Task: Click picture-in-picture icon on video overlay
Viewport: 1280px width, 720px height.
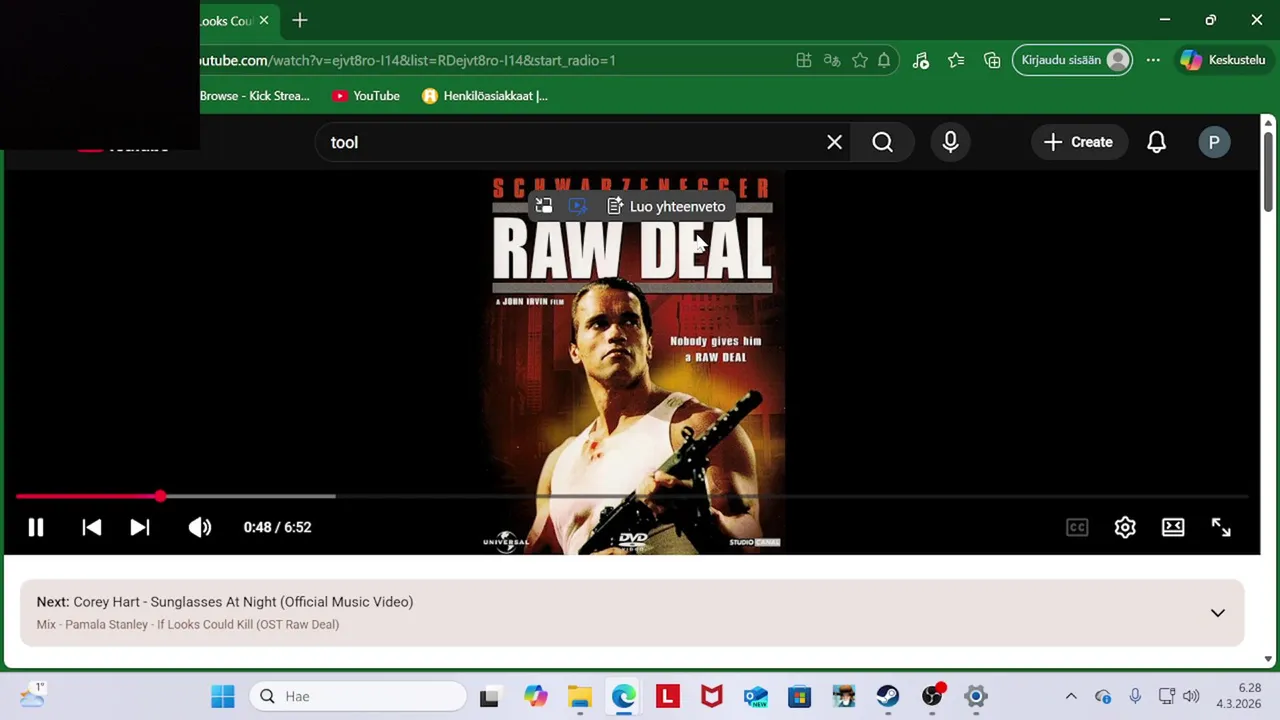Action: click(543, 206)
